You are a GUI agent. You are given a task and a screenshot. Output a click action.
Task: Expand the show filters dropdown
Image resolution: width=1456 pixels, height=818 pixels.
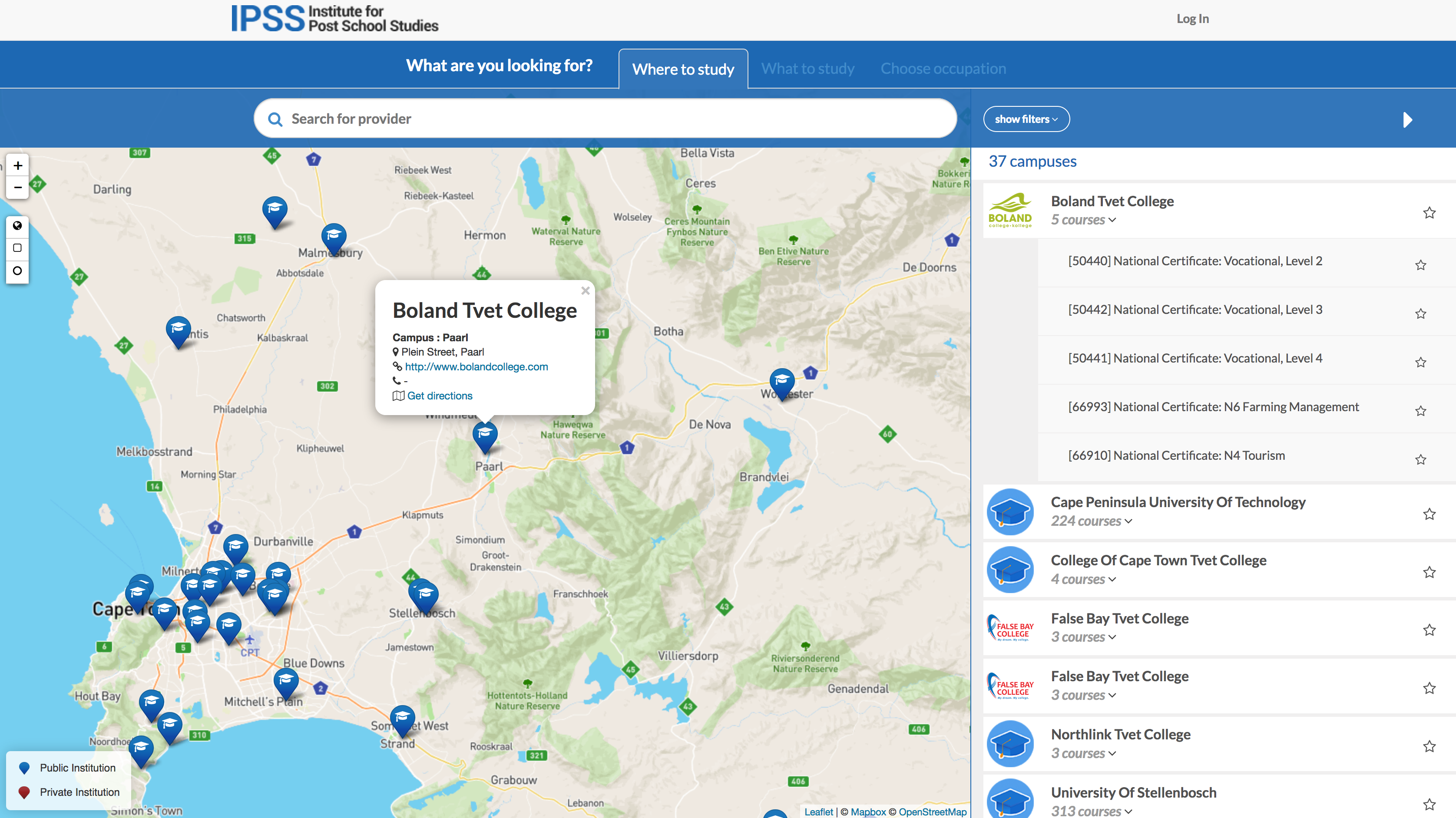1026,119
